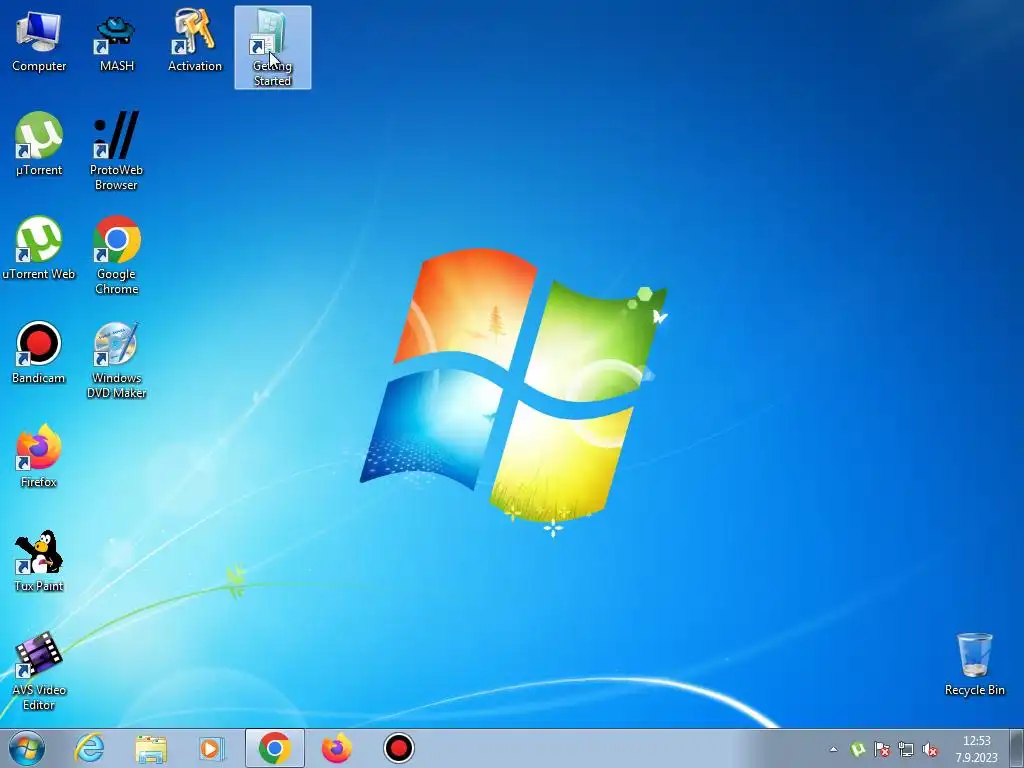Open Action Center flag tray icon
1024x768 pixels.
882,749
